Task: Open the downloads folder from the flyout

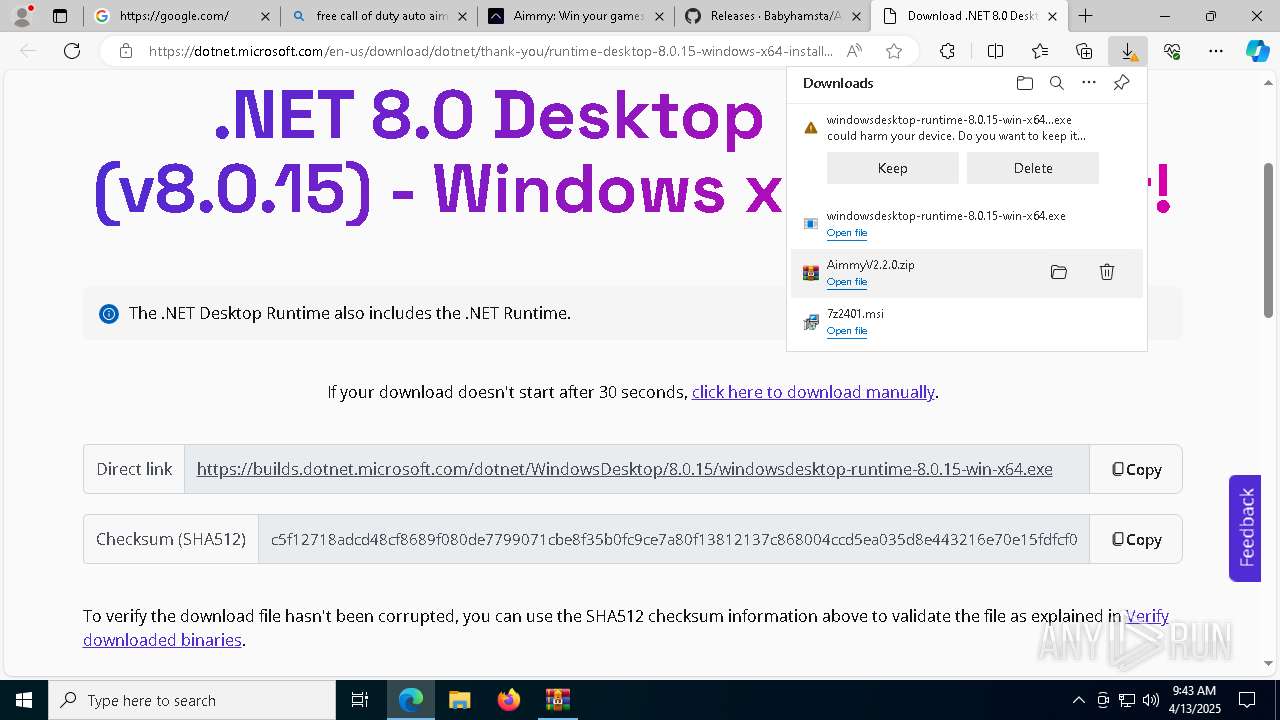Action: click(1024, 83)
